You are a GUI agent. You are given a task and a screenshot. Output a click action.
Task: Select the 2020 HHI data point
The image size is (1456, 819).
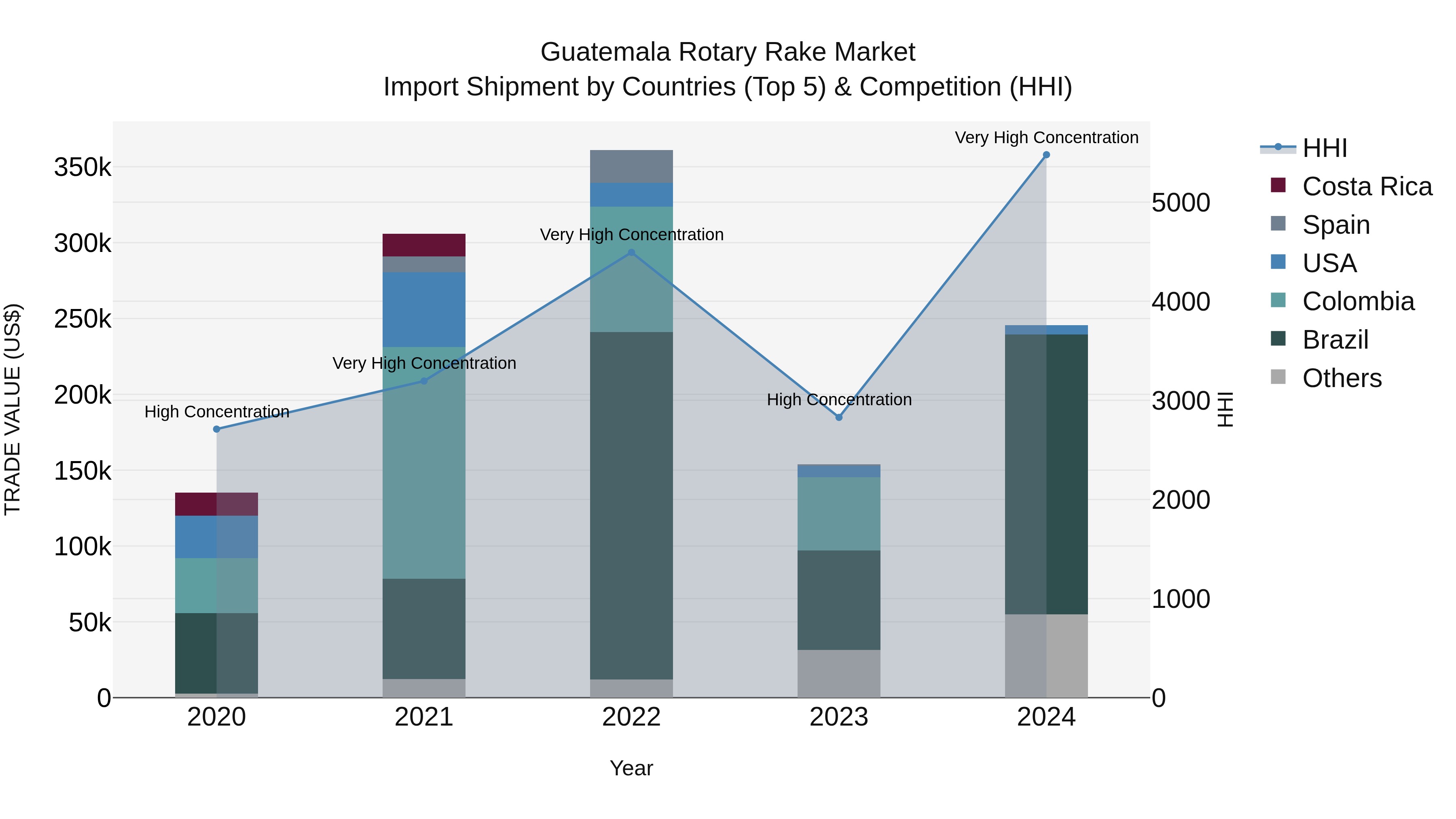click(216, 429)
